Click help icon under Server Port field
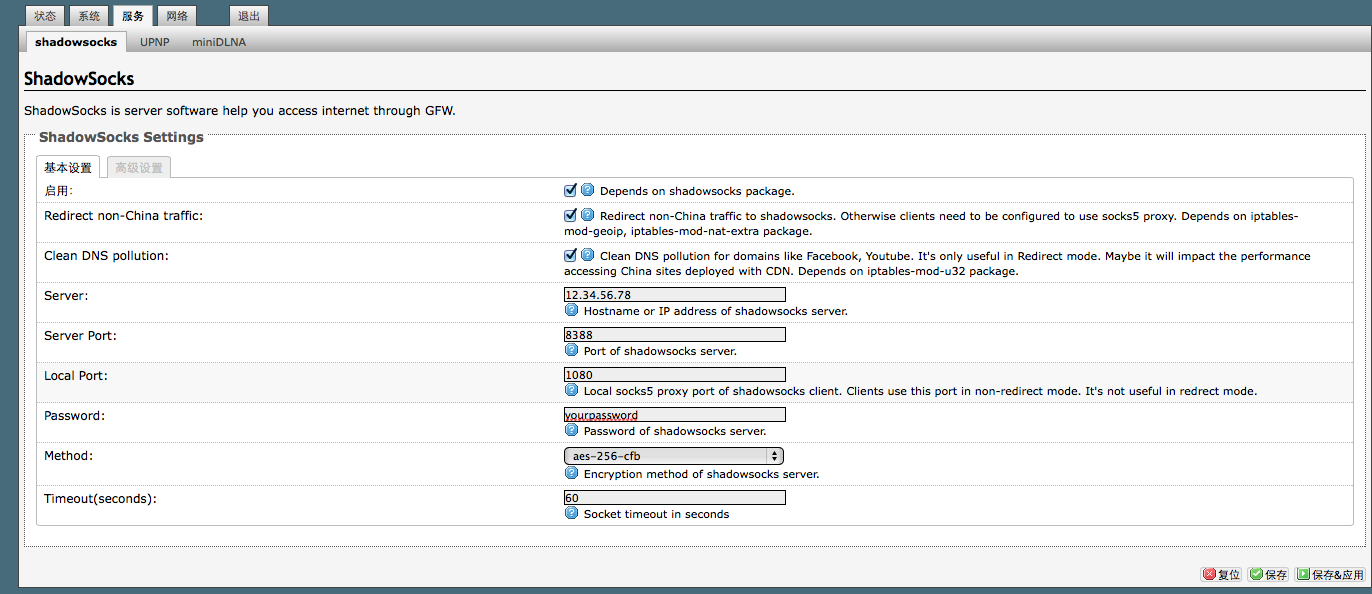 572,350
